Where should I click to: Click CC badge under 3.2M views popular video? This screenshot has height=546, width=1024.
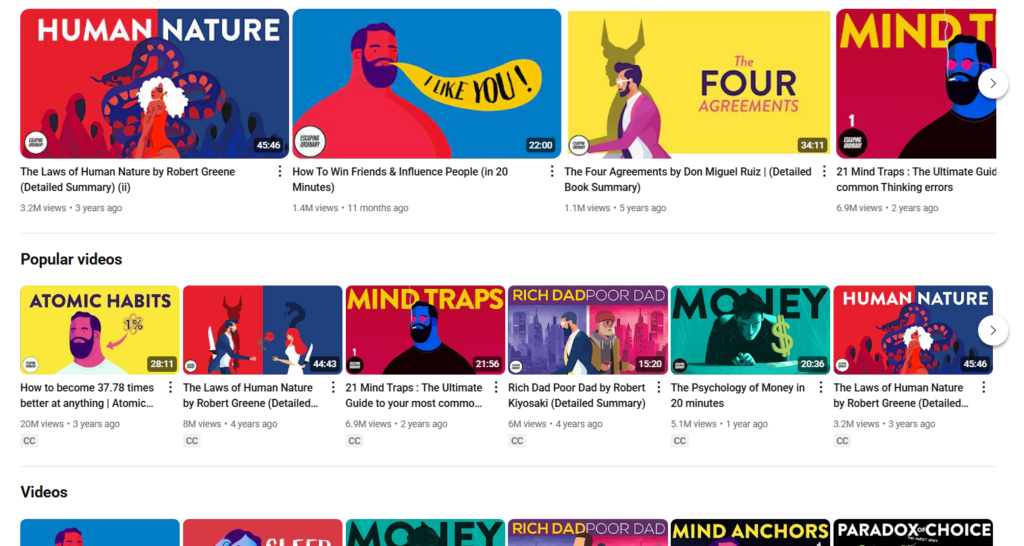842,441
